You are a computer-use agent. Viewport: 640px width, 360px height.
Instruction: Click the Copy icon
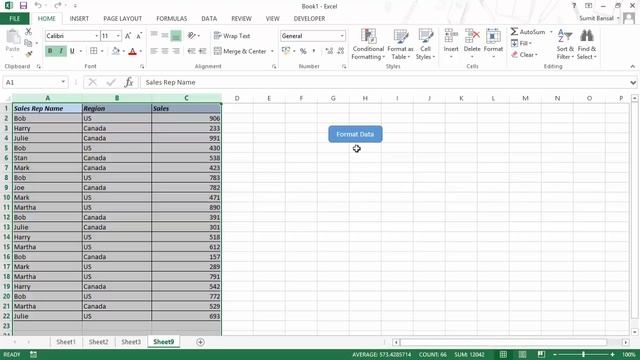(x=28, y=43)
